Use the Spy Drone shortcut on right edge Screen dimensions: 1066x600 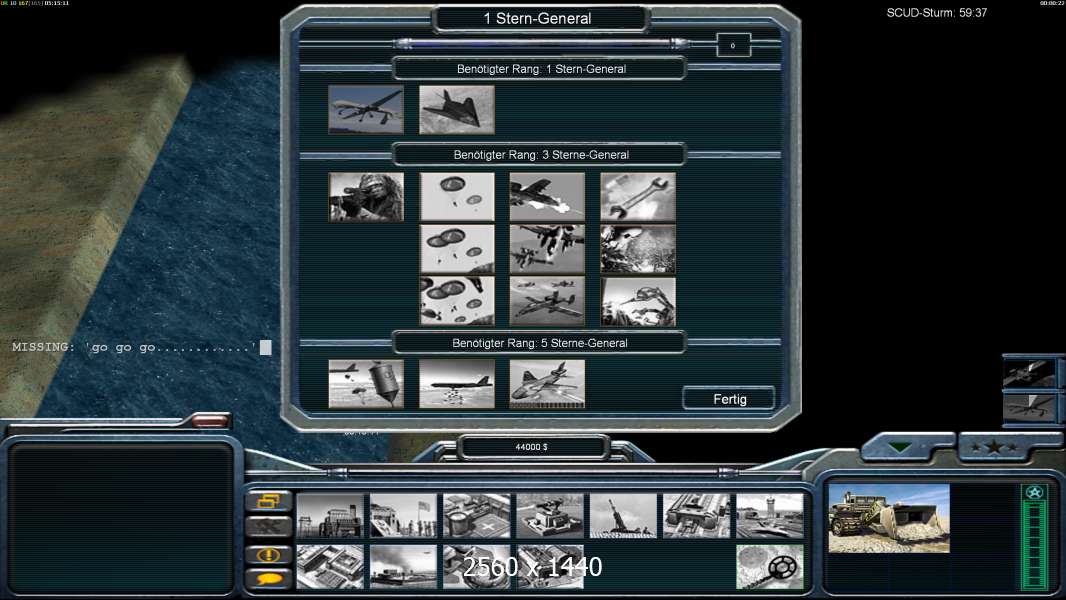[x=1029, y=408]
